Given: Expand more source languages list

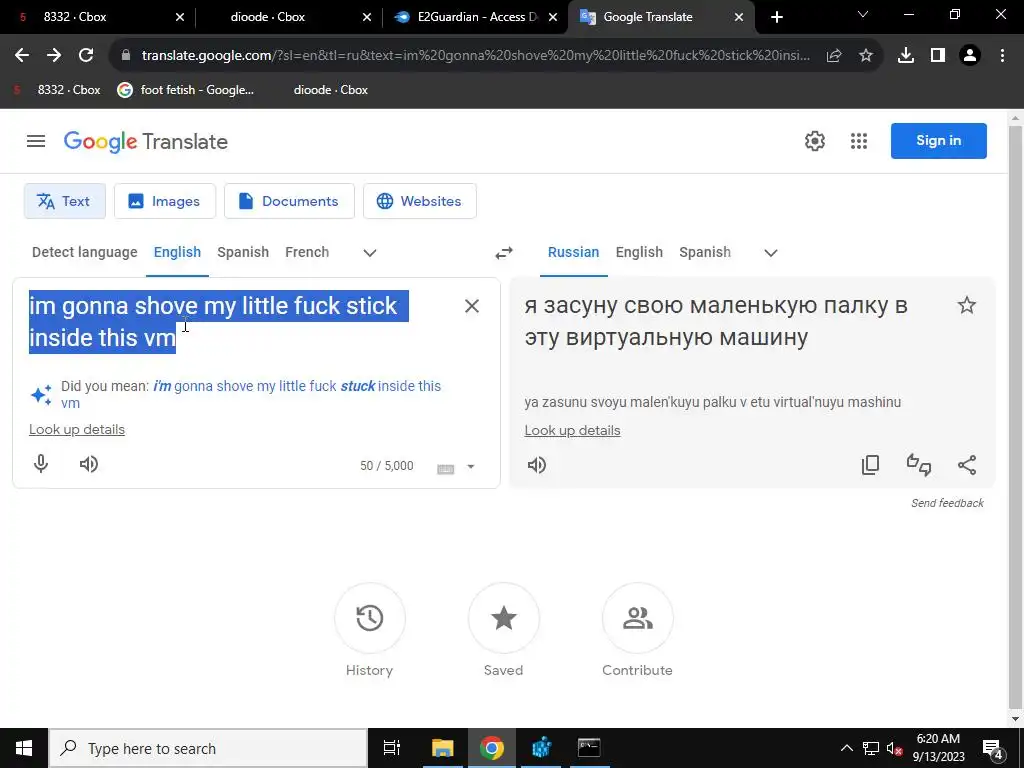Looking at the screenshot, I should [x=370, y=253].
